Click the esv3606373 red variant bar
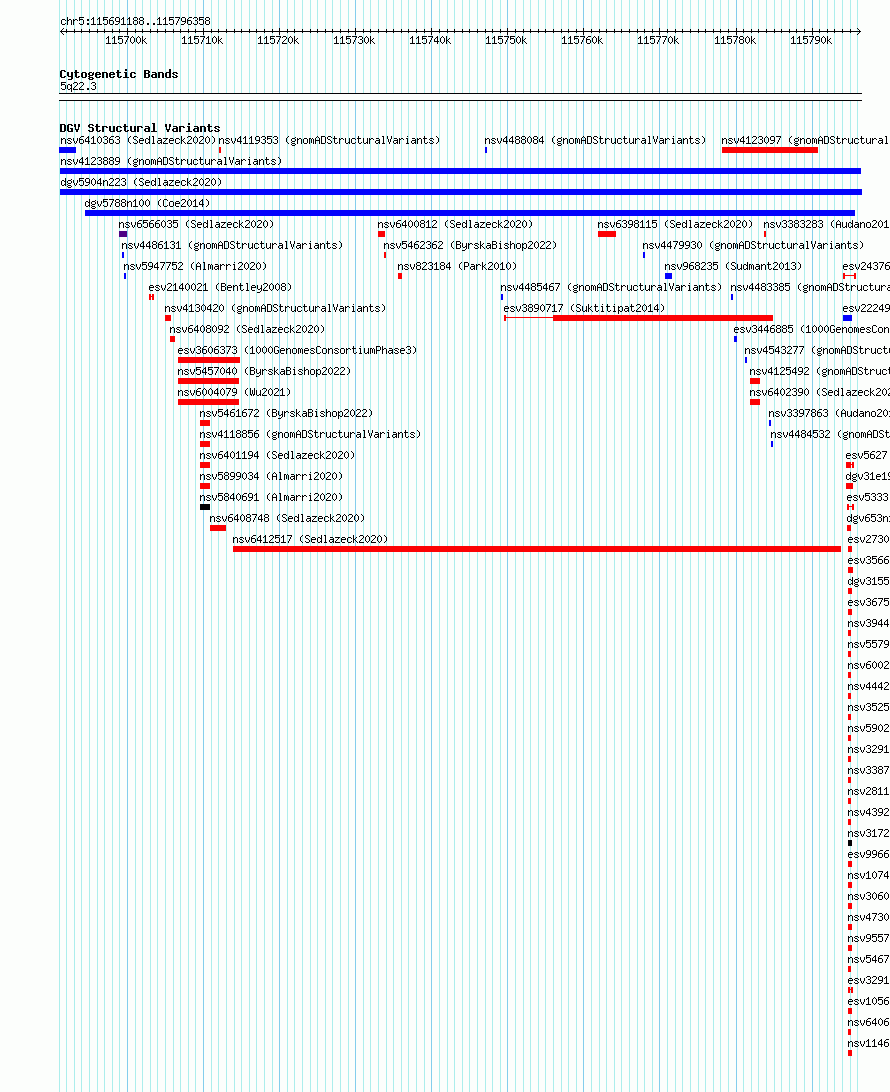Image resolution: width=890 pixels, height=1092 pixels. (x=209, y=360)
